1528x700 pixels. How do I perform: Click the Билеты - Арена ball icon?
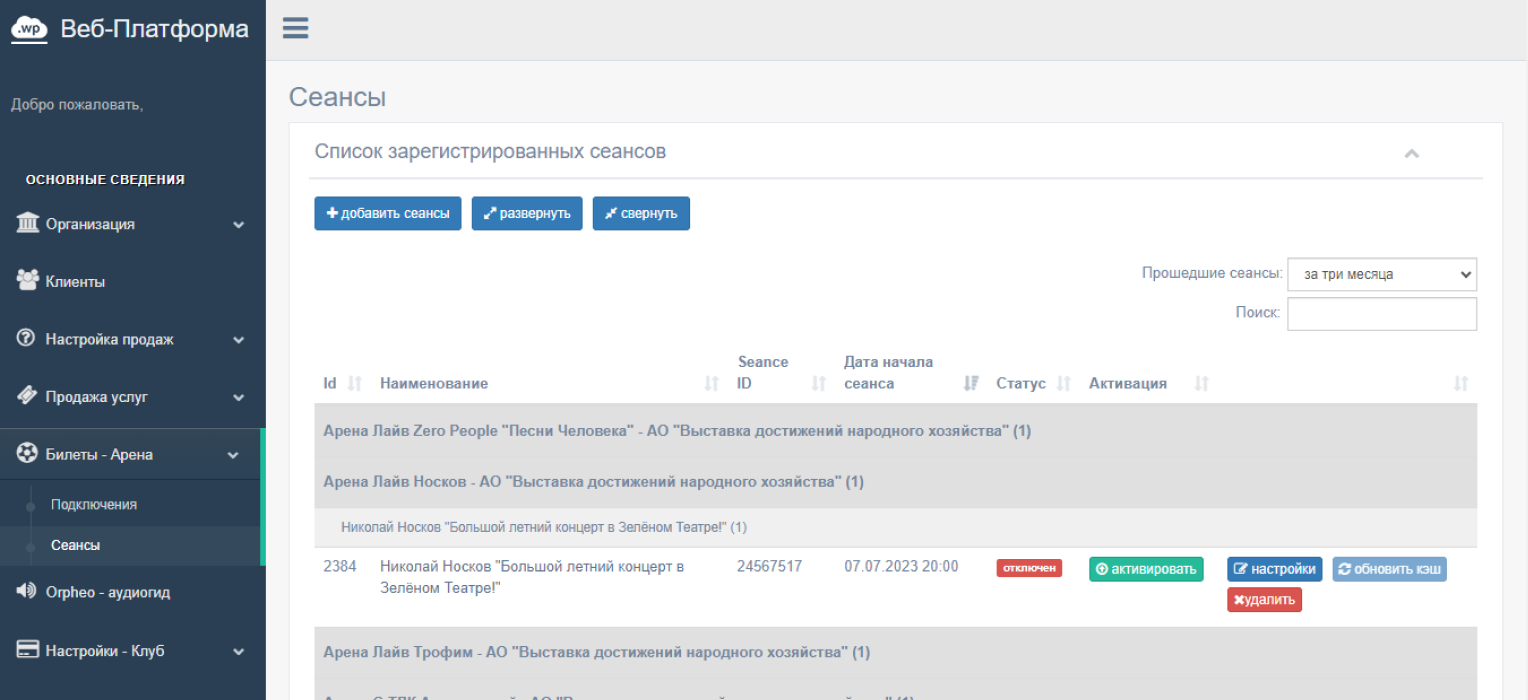pyautogui.click(x=27, y=454)
